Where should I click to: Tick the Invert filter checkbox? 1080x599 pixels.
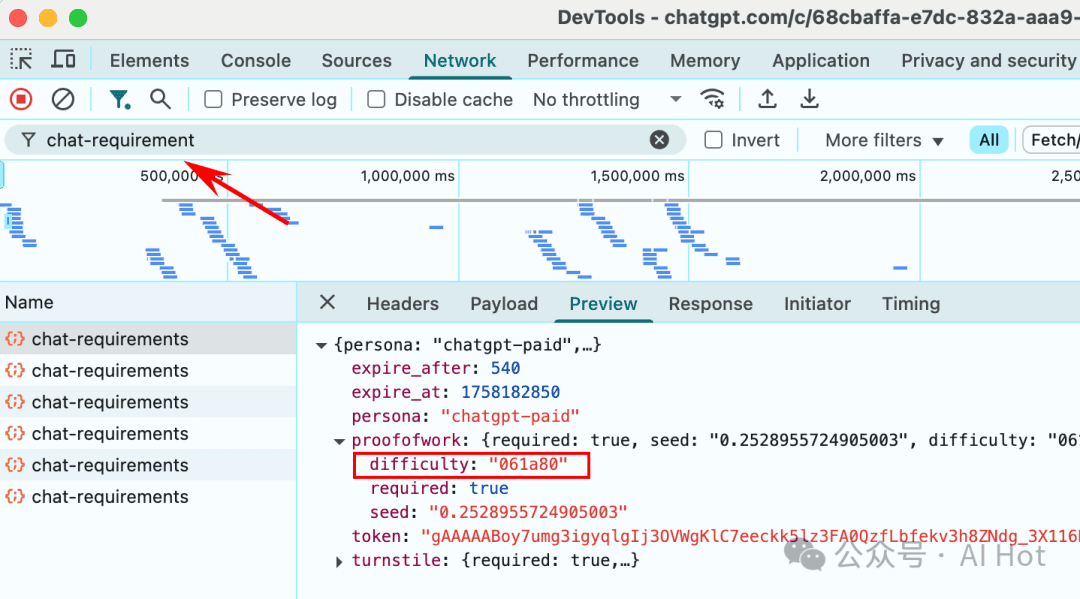[713, 140]
